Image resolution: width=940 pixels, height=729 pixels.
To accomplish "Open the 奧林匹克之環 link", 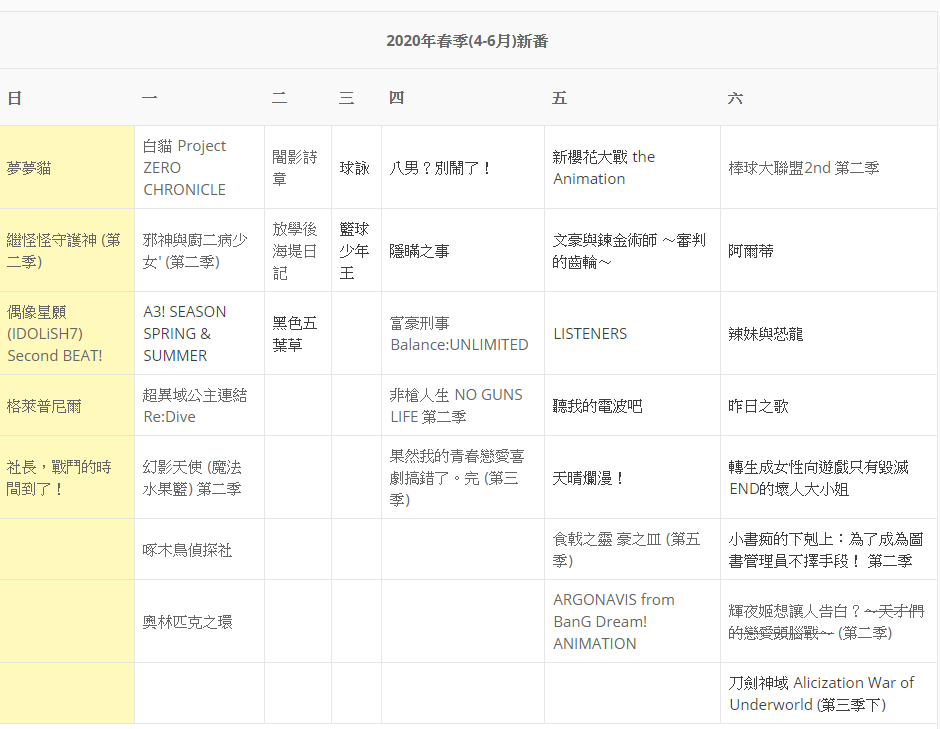I will [187, 622].
